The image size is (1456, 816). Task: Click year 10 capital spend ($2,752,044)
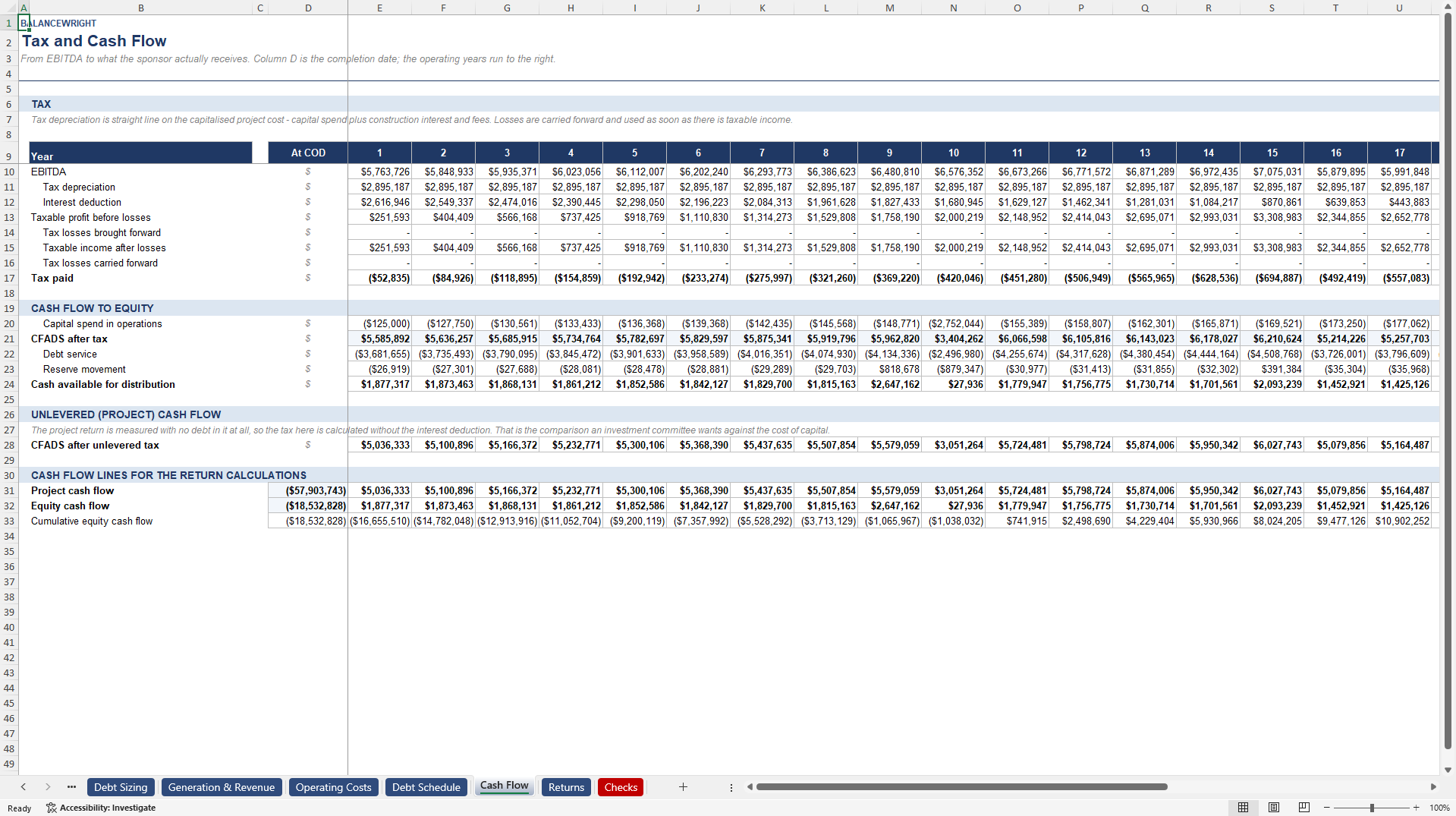click(954, 323)
